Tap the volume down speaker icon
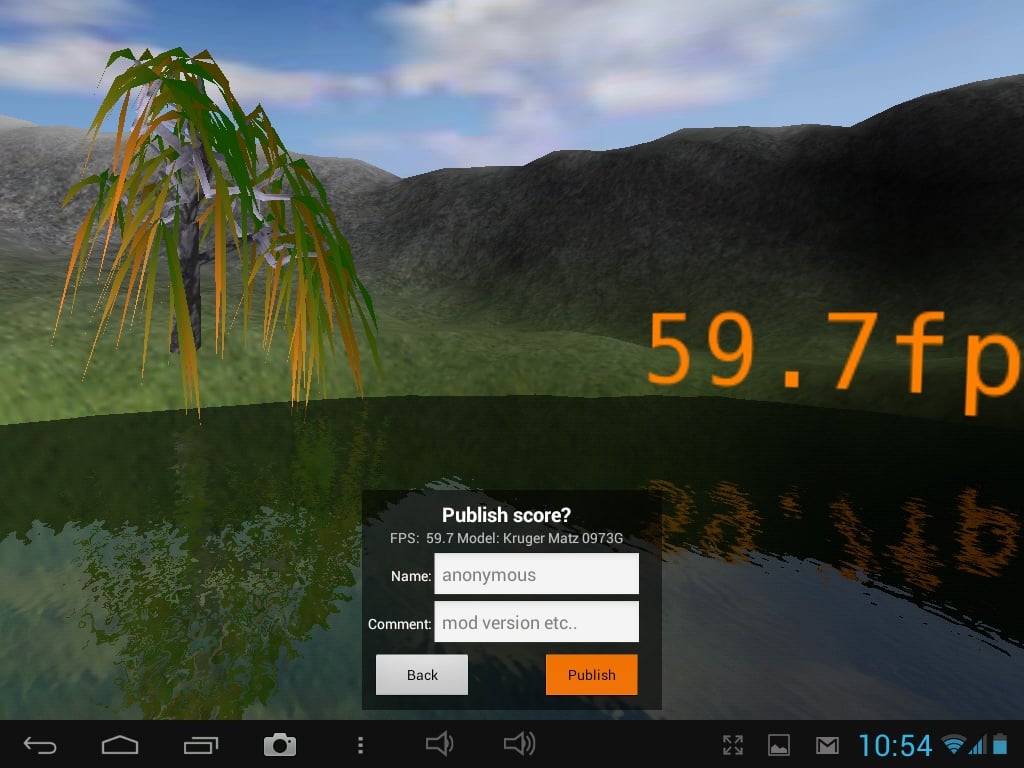 pos(440,744)
